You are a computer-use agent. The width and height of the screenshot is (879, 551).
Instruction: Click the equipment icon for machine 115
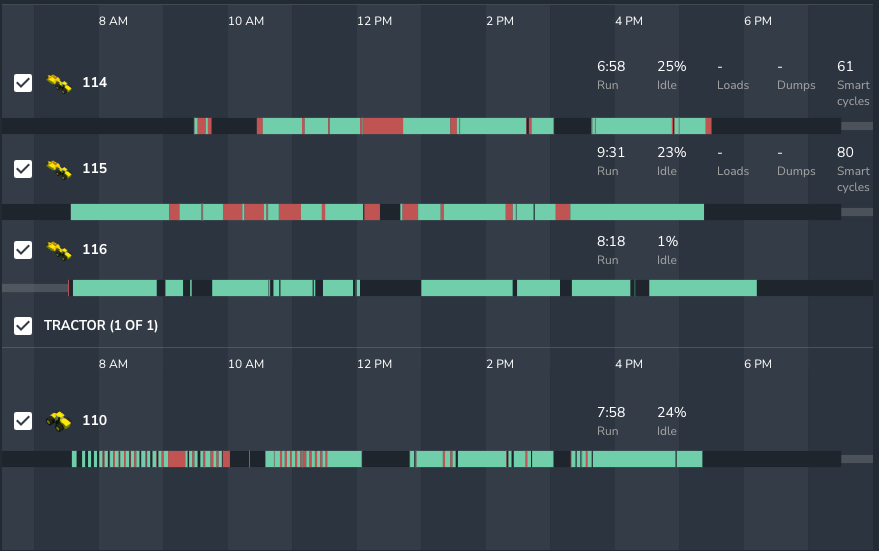pyautogui.click(x=59, y=169)
